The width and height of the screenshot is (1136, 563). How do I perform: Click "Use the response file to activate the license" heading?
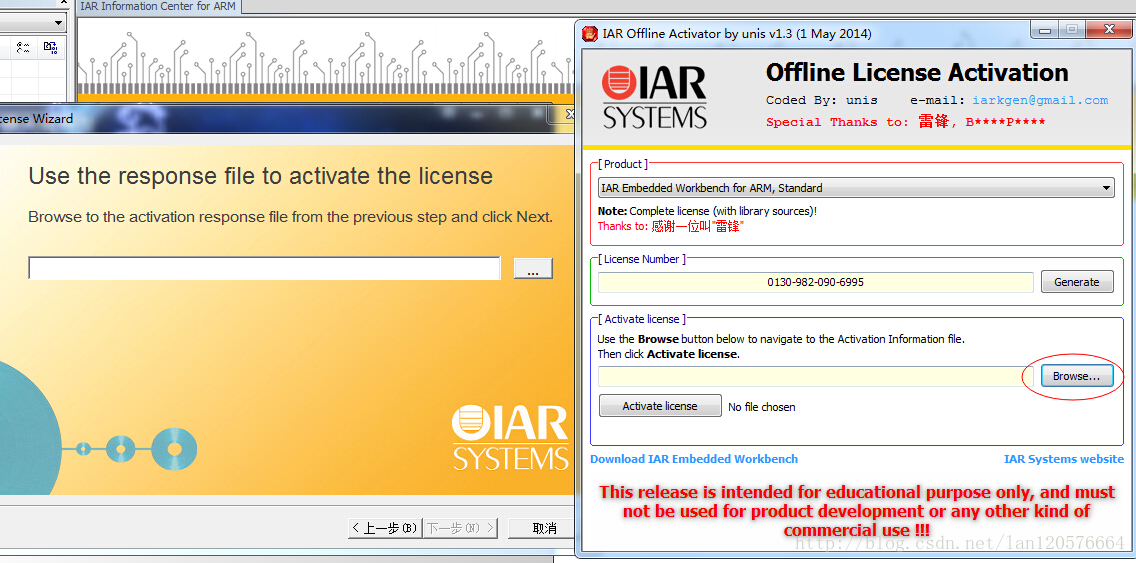261,176
